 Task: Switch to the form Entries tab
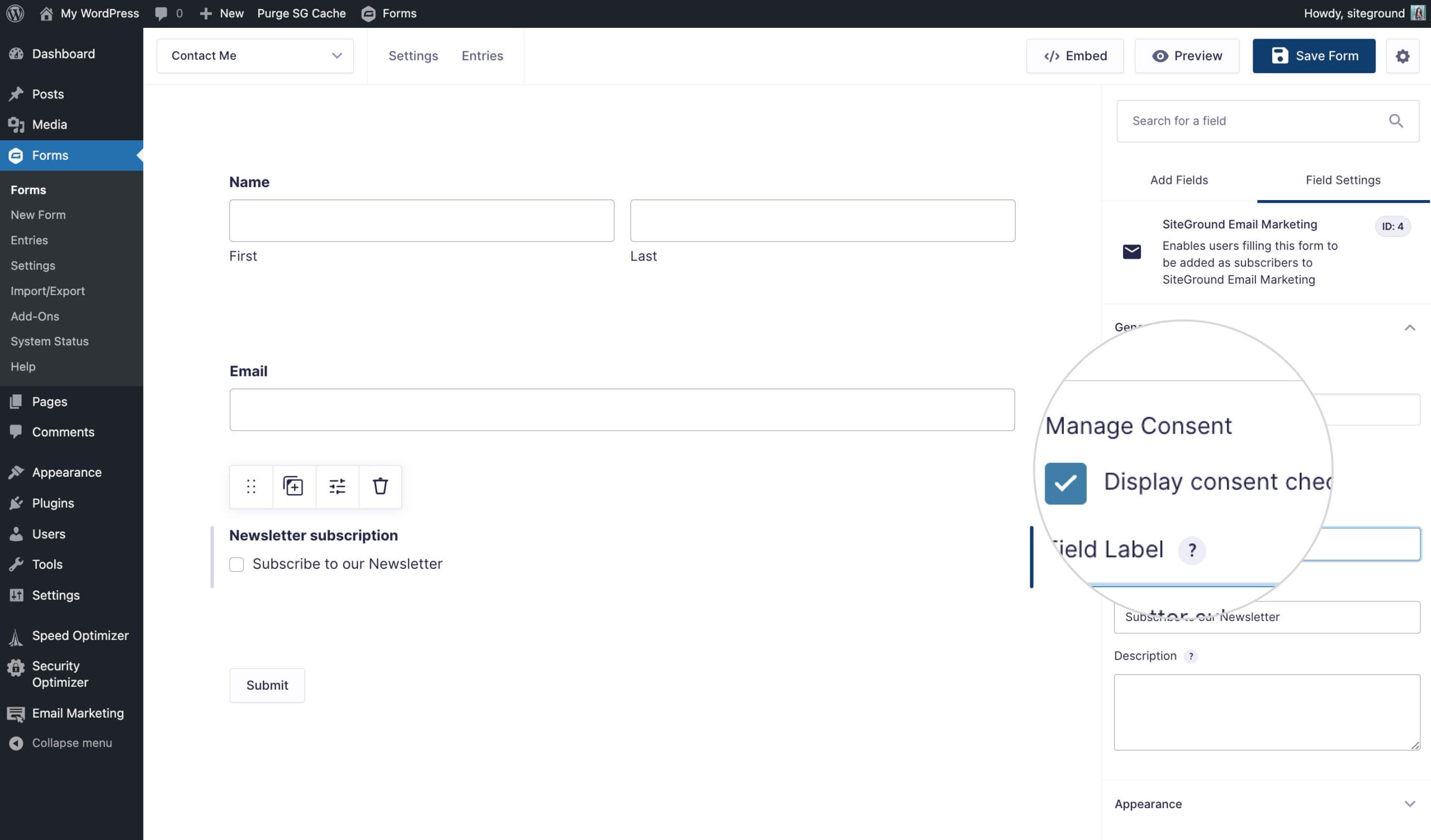click(x=482, y=56)
